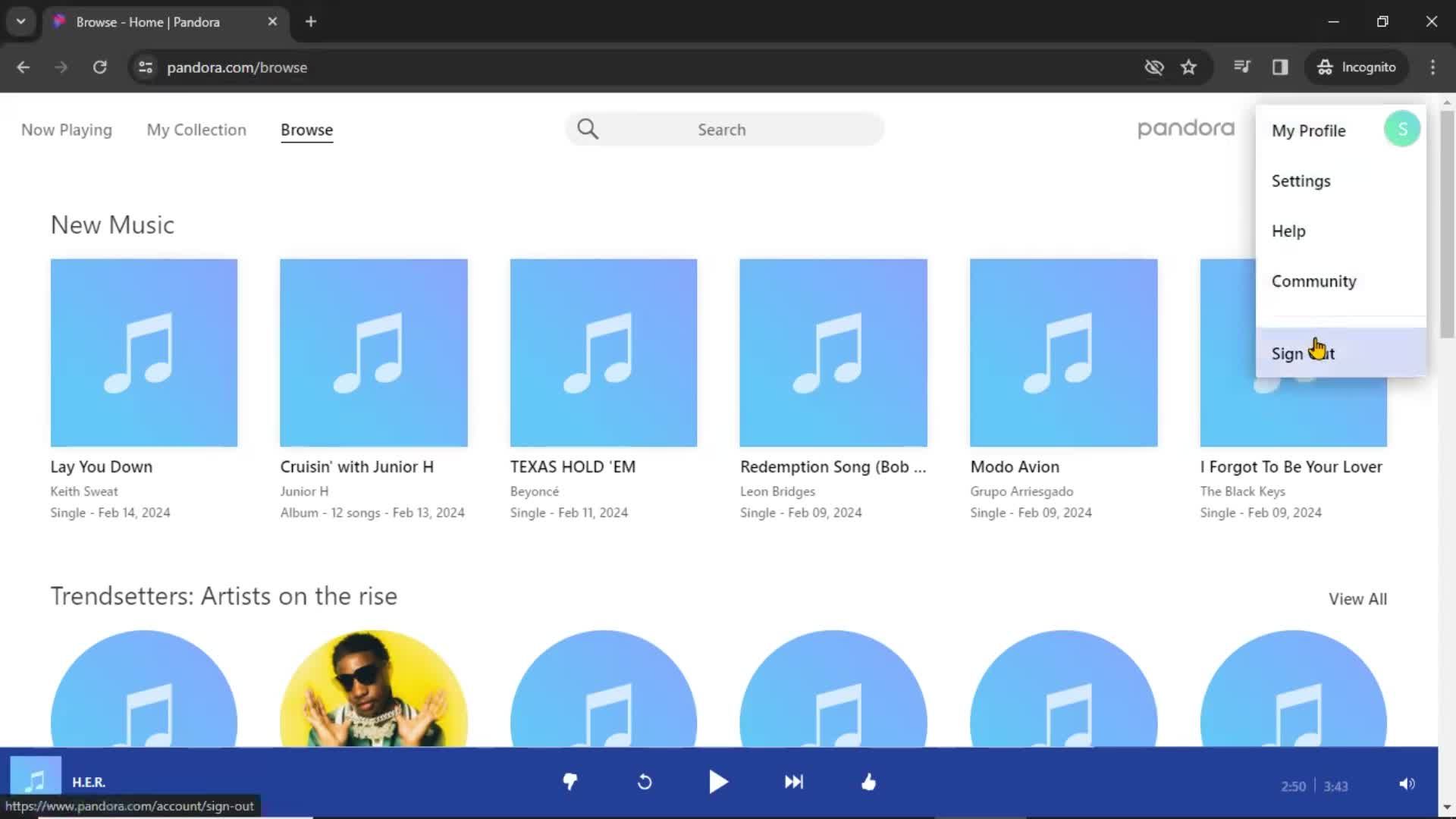Click the Incognito indicator button
Screen dimensions: 1456x819
1357,67
